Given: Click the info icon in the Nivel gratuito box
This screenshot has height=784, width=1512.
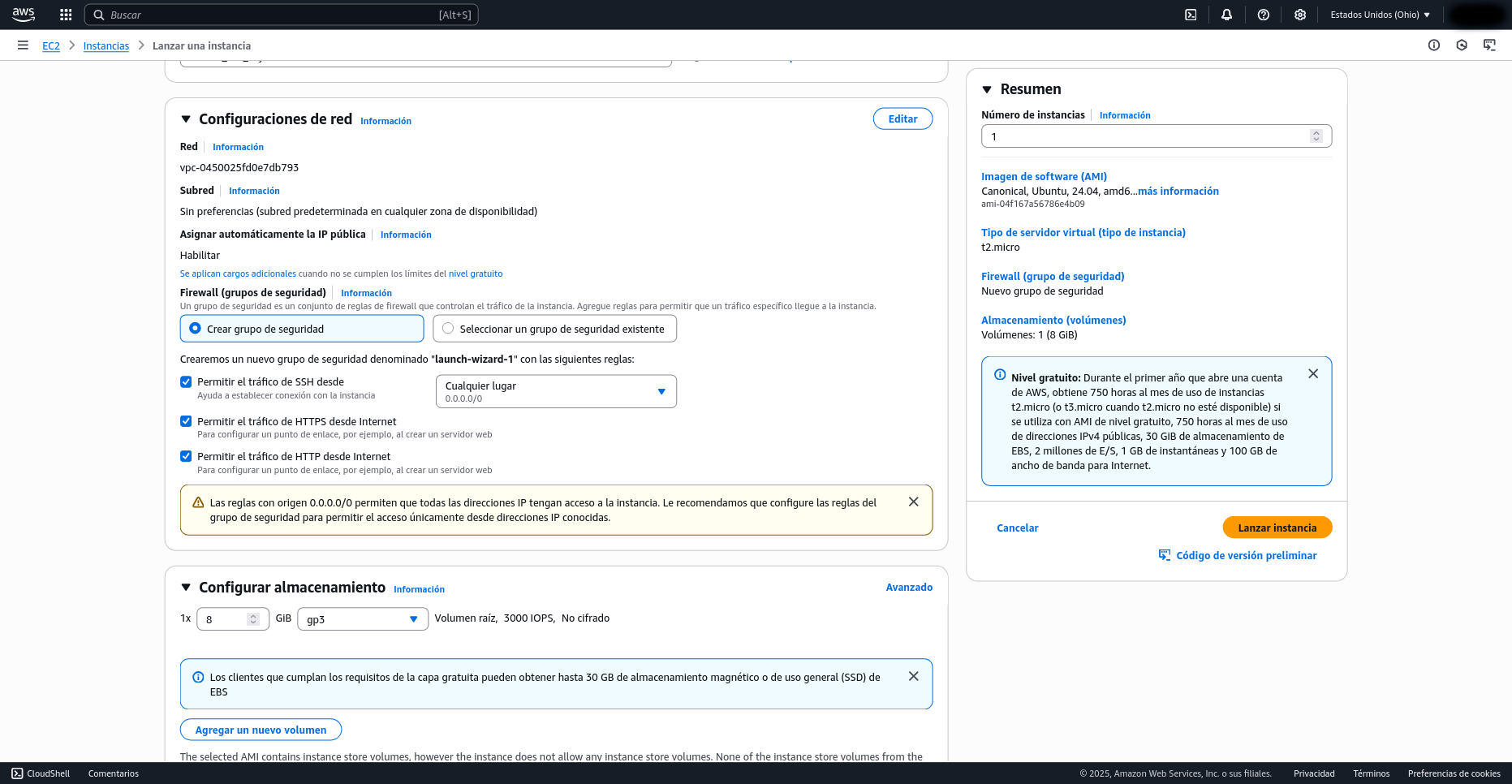Looking at the screenshot, I should [1000, 375].
